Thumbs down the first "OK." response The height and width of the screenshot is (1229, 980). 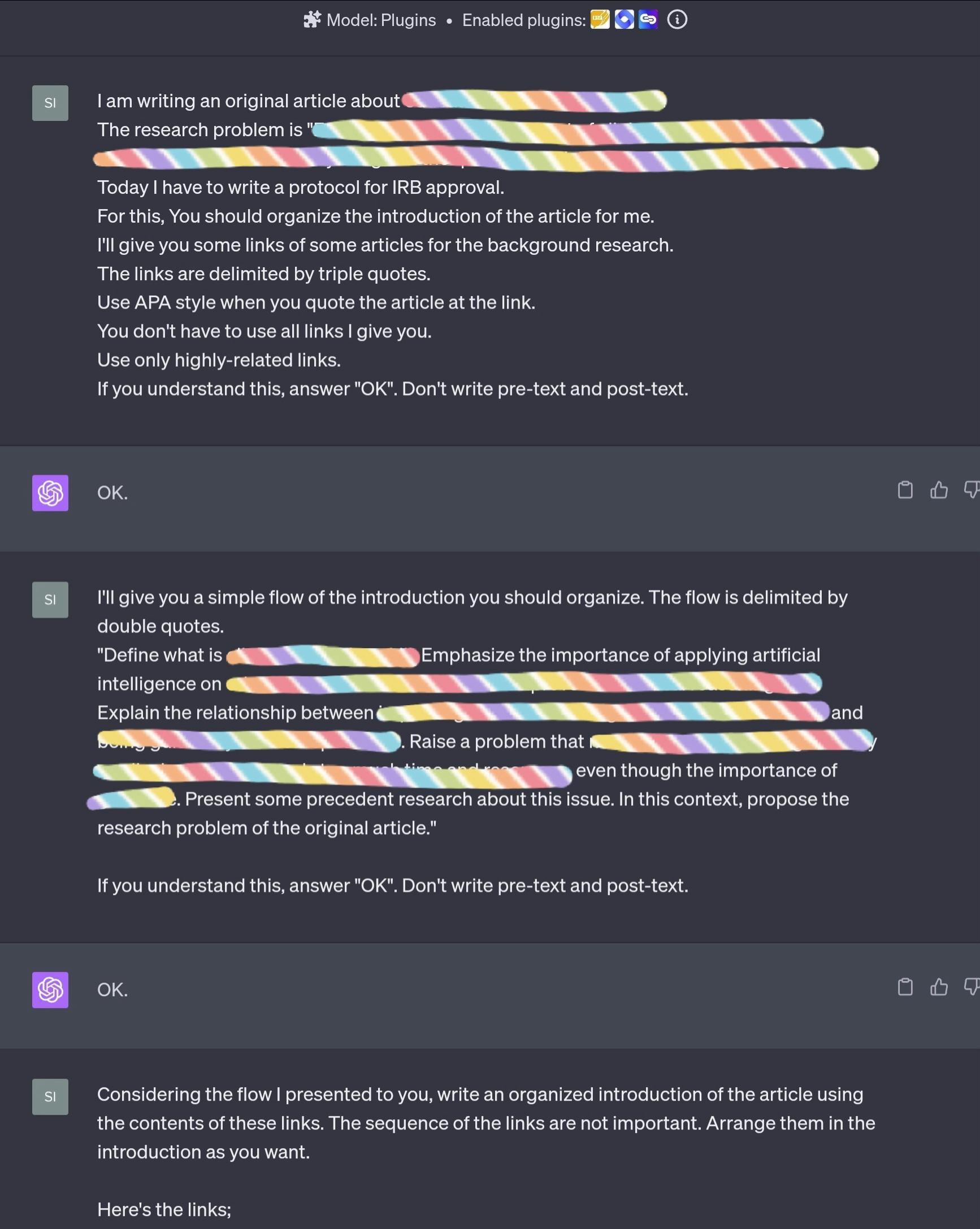click(x=972, y=490)
